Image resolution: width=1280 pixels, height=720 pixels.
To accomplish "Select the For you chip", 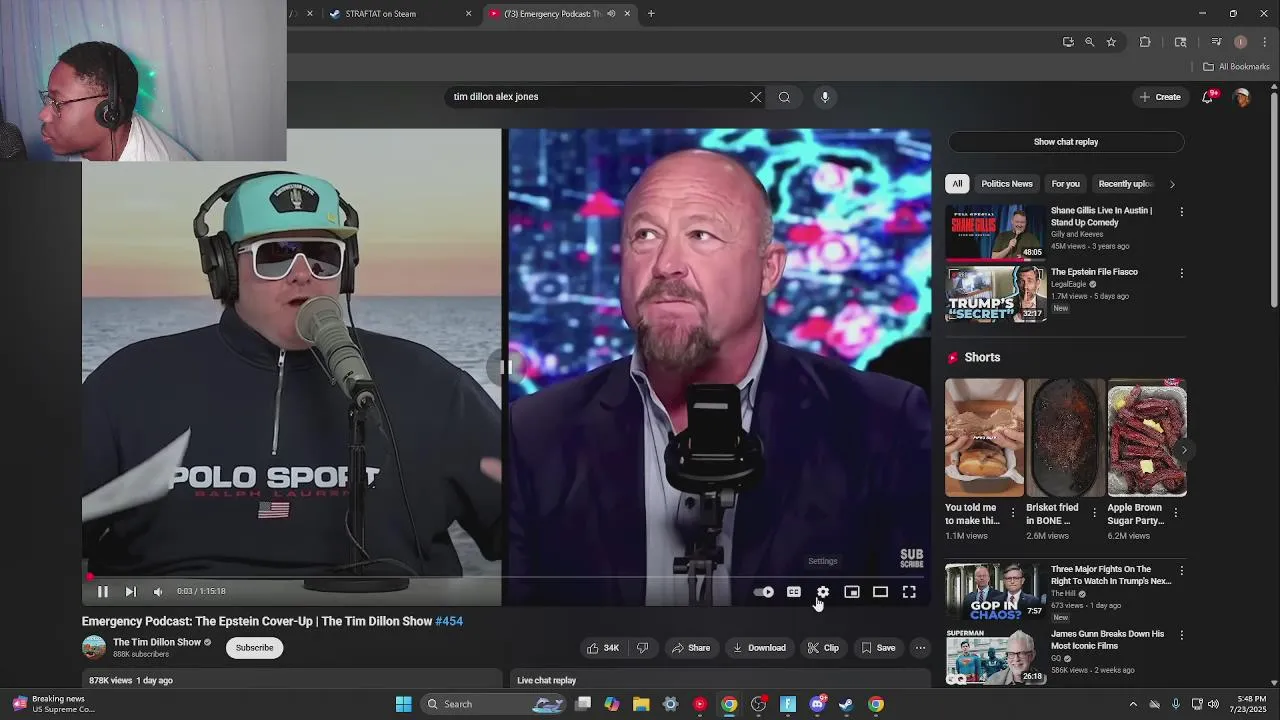I will point(1065,184).
